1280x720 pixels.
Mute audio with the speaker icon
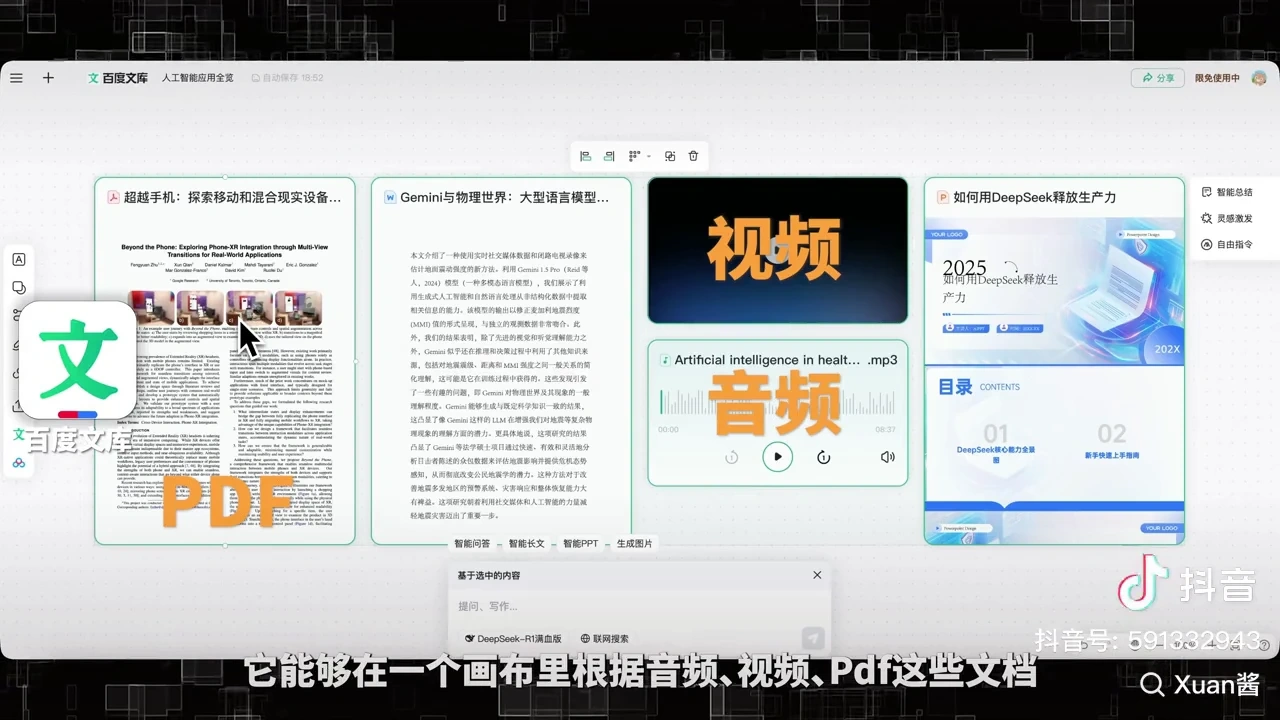tap(887, 457)
